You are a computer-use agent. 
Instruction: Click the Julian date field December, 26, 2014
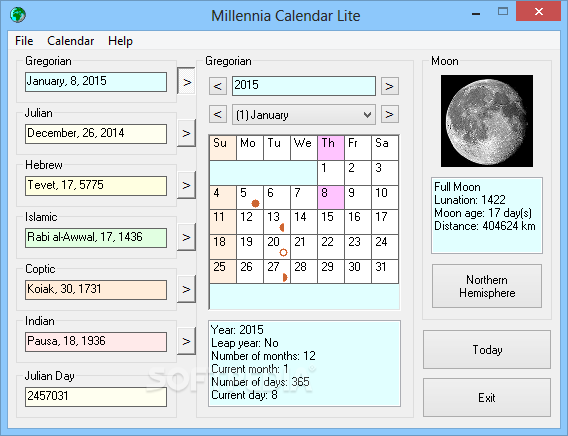point(96,134)
